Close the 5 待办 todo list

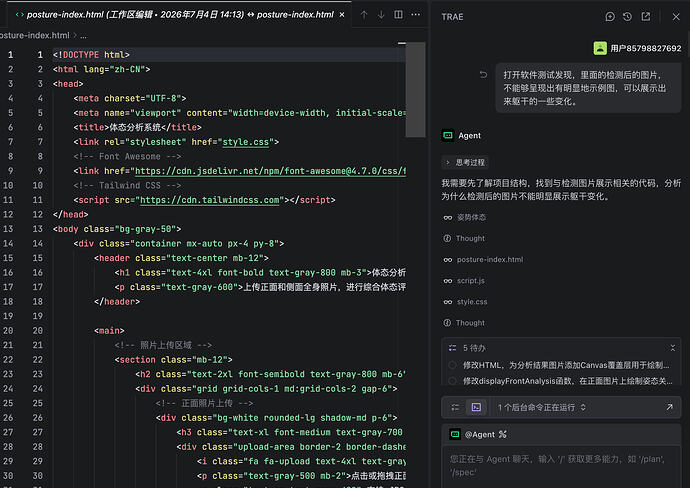672,348
